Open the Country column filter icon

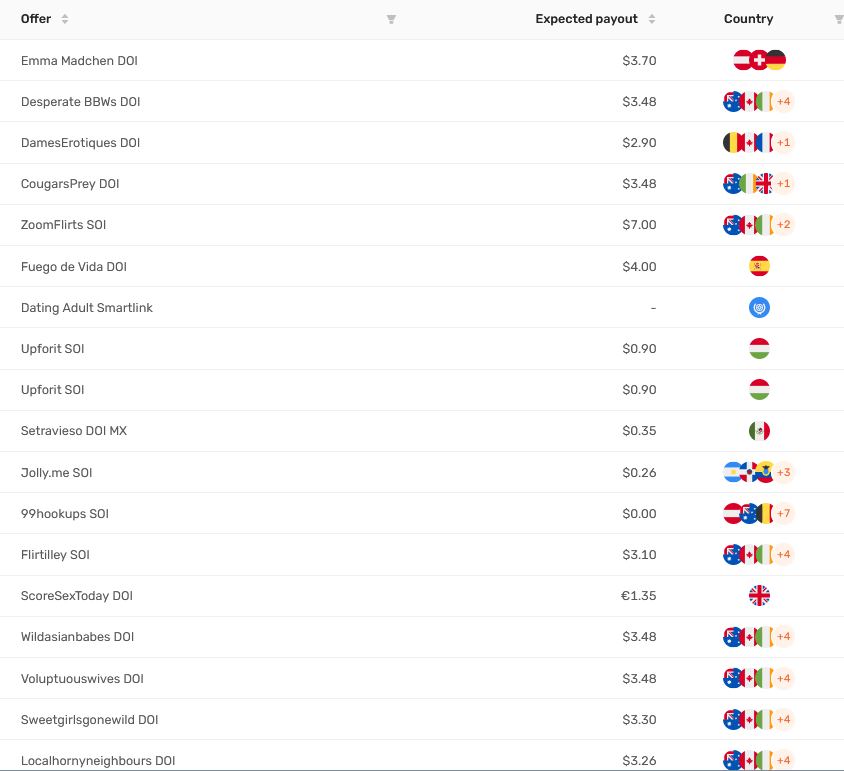(x=839, y=19)
